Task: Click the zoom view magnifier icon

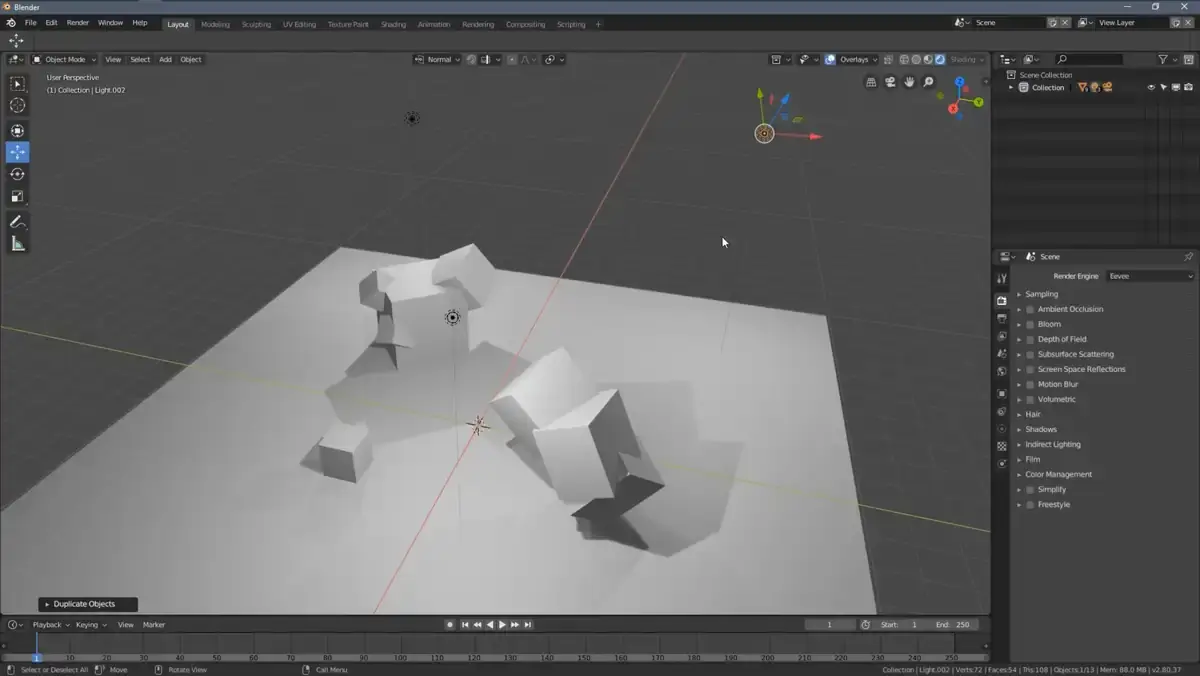Action: coord(928,82)
